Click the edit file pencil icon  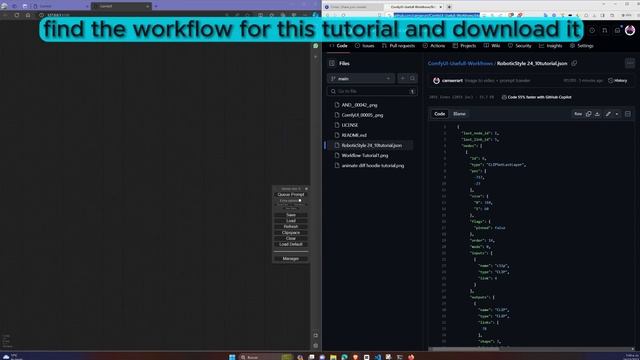608,114
